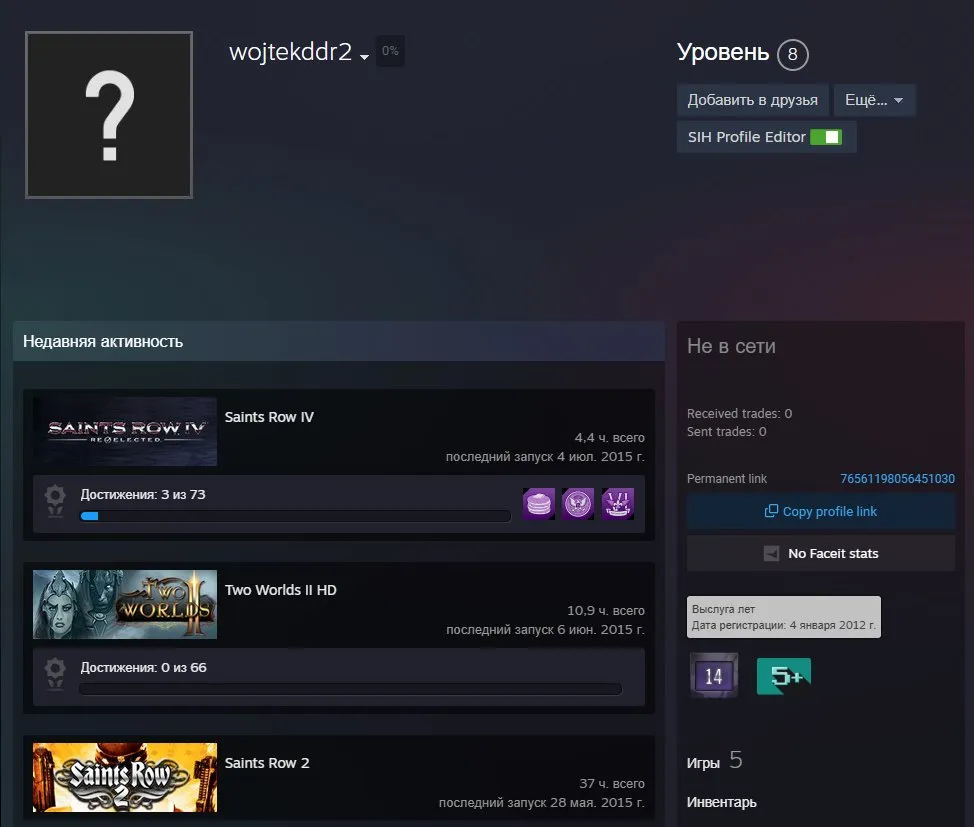The image size is (974, 827).
Task: Open the Ещё... dropdown menu
Action: coord(874,100)
